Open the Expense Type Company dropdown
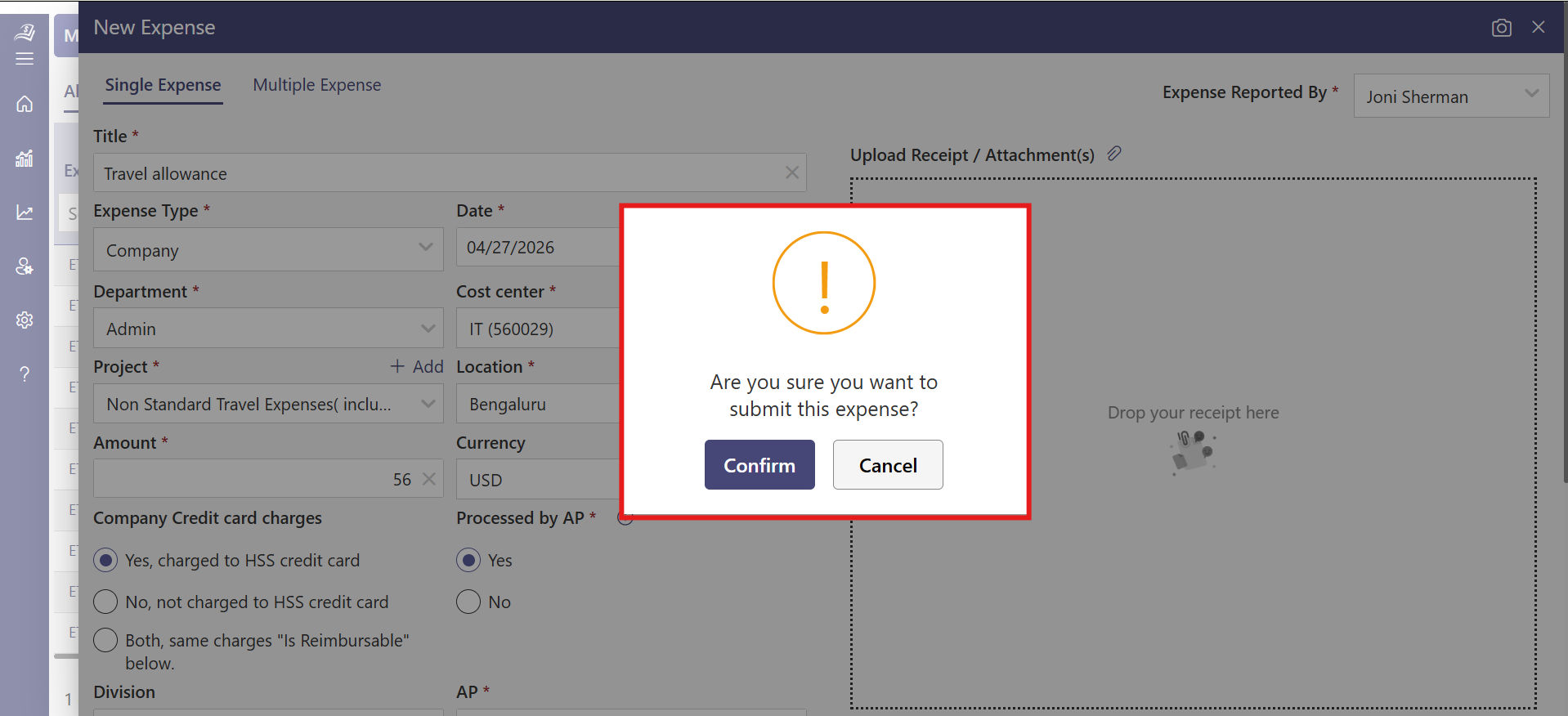The width and height of the screenshot is (1568, 716). (268, 249)
